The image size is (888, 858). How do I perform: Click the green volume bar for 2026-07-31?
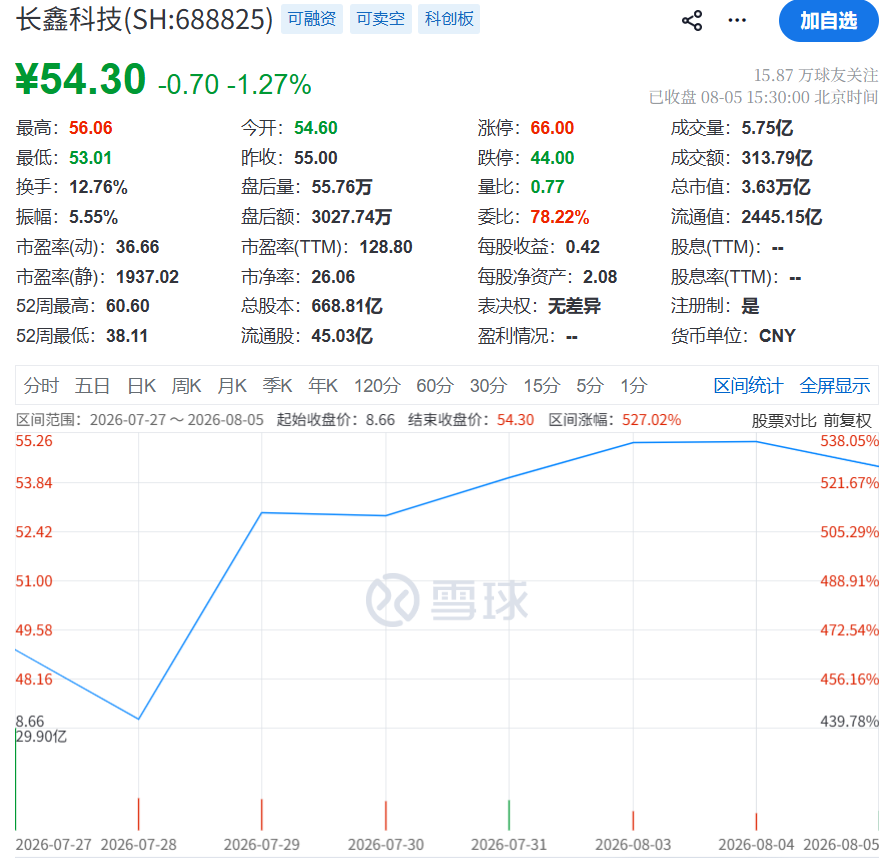(509, 815)
